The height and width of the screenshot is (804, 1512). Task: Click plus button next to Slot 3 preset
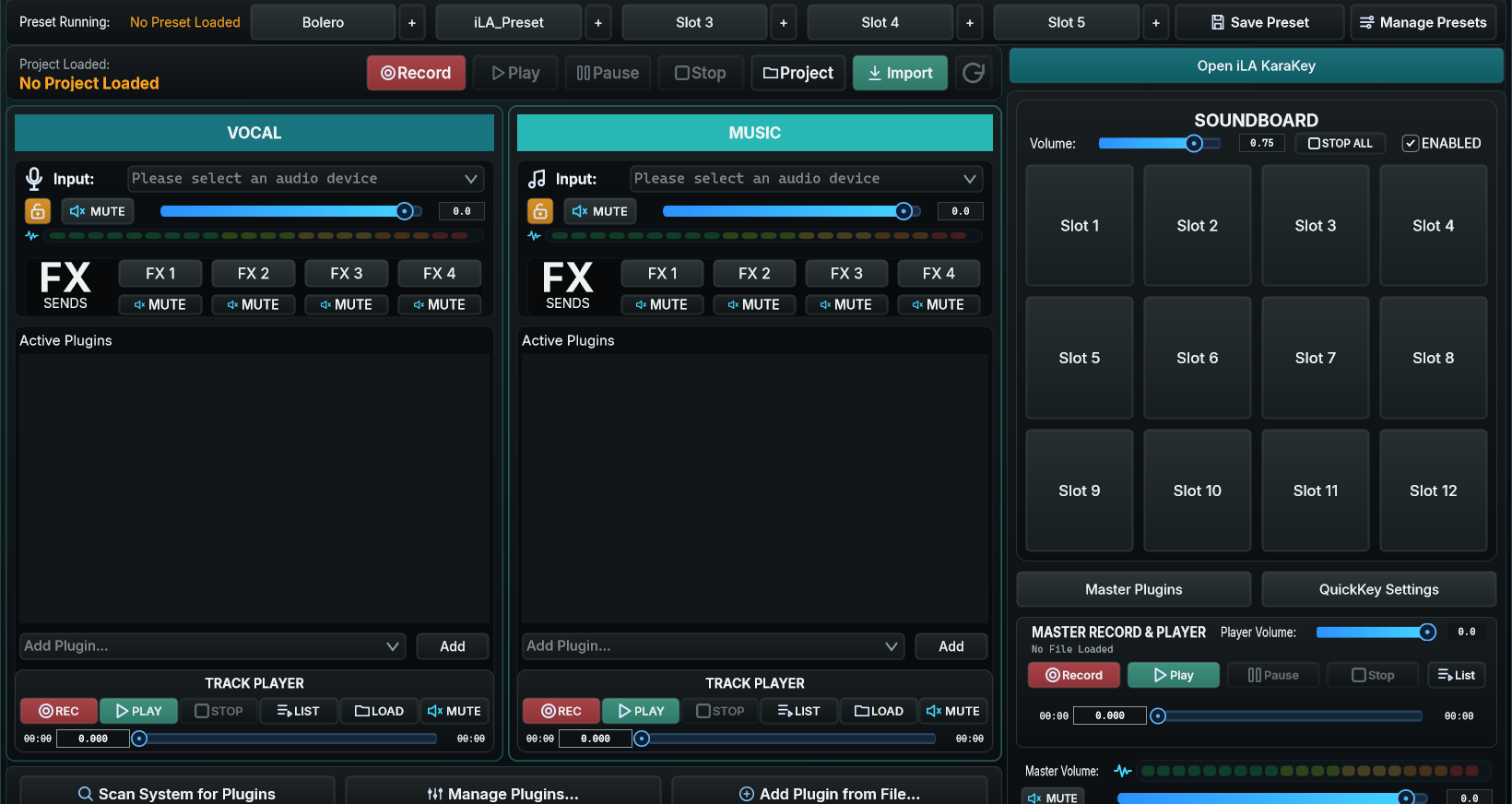(x=784, y=22)
